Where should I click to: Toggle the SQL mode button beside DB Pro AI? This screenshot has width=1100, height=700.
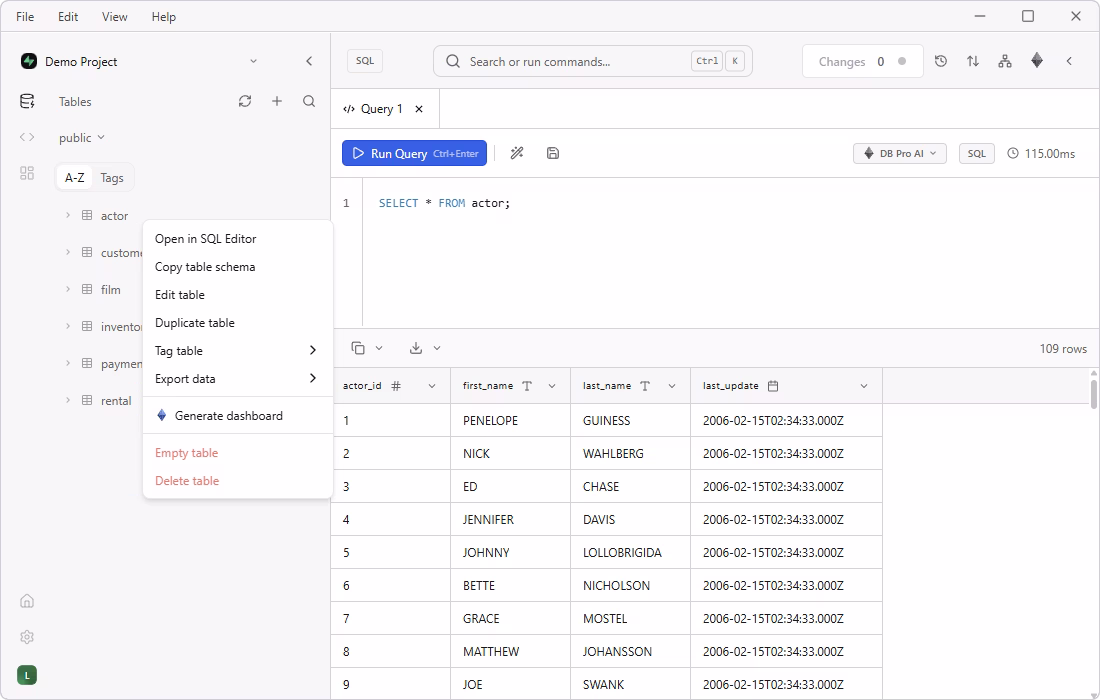point(977,153)
